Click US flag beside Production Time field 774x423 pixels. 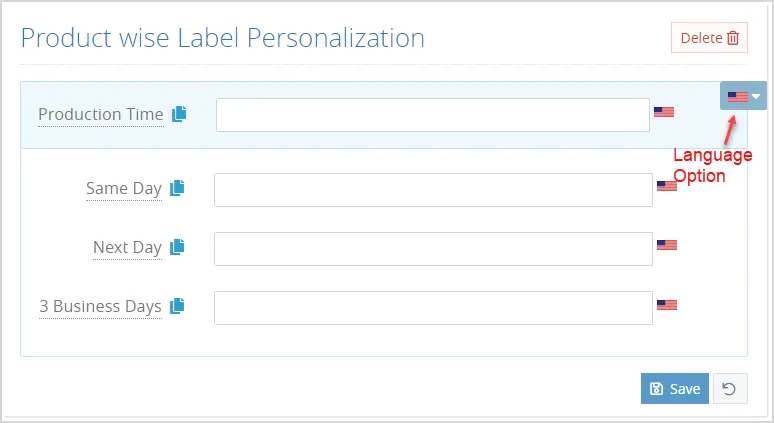pyautogui.click(x=663, y=112)
